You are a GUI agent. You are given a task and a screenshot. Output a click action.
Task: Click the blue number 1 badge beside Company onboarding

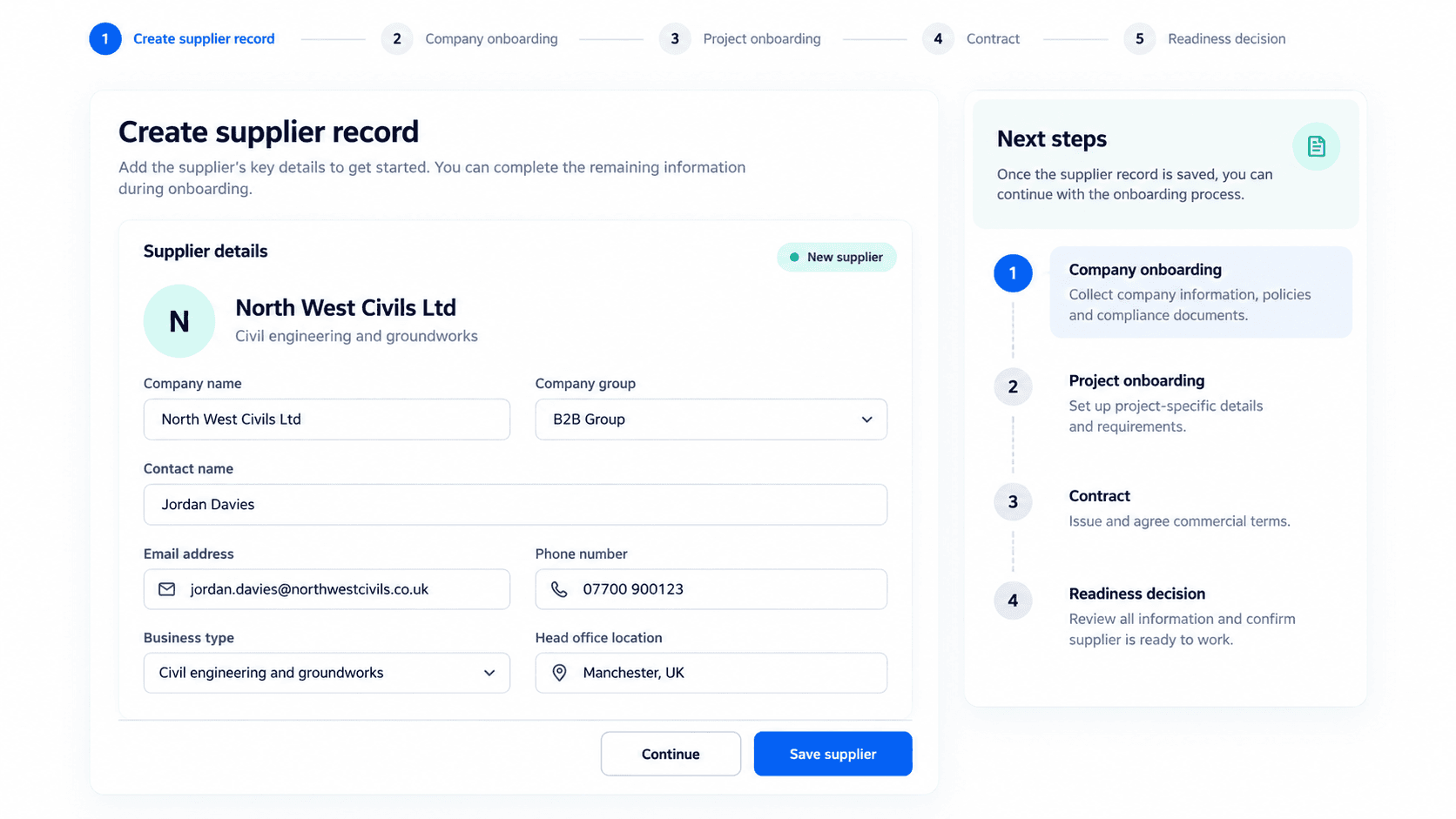tap(1013, 273)
